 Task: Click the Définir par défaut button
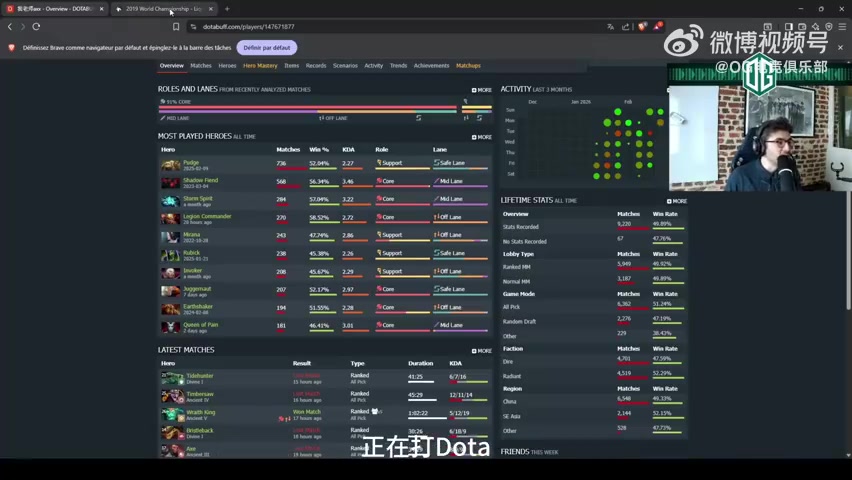coord(267,48)
